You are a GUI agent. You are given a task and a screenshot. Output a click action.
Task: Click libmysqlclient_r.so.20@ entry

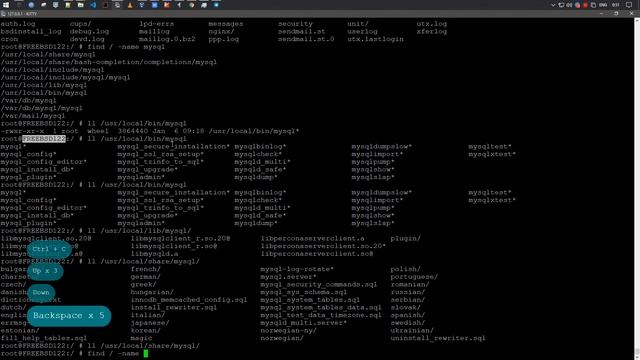point(180,238)
